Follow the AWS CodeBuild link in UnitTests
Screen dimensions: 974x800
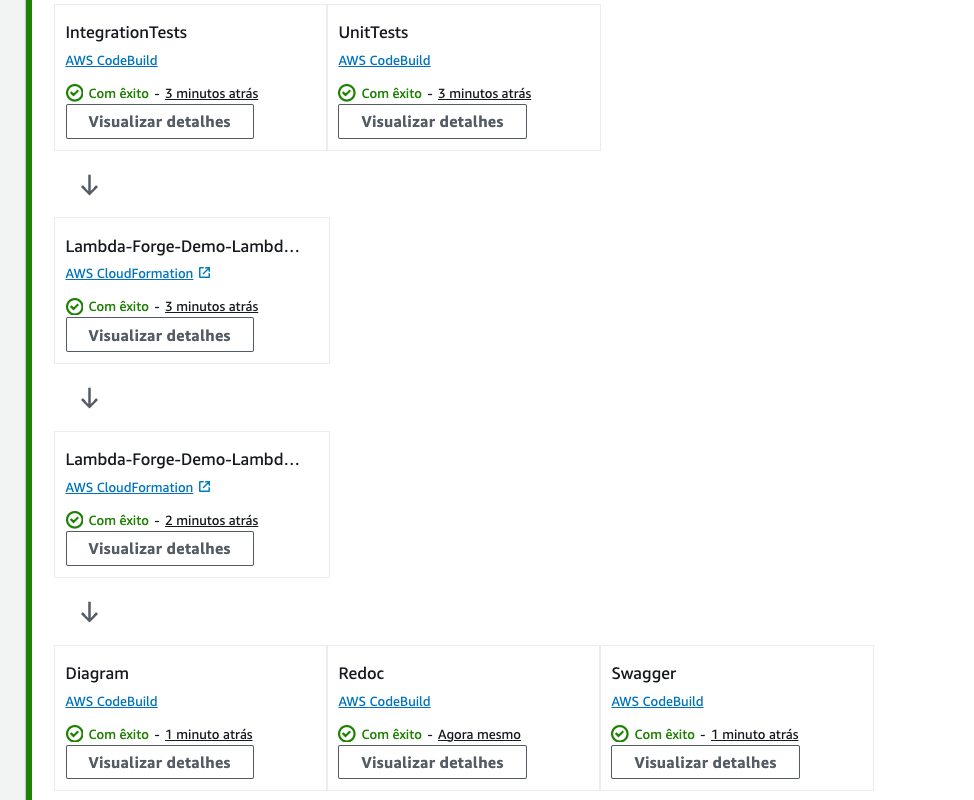[384, 60]
